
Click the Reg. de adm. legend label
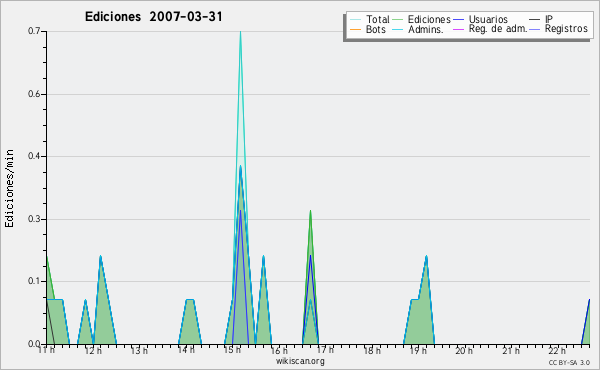click(498, 29)
